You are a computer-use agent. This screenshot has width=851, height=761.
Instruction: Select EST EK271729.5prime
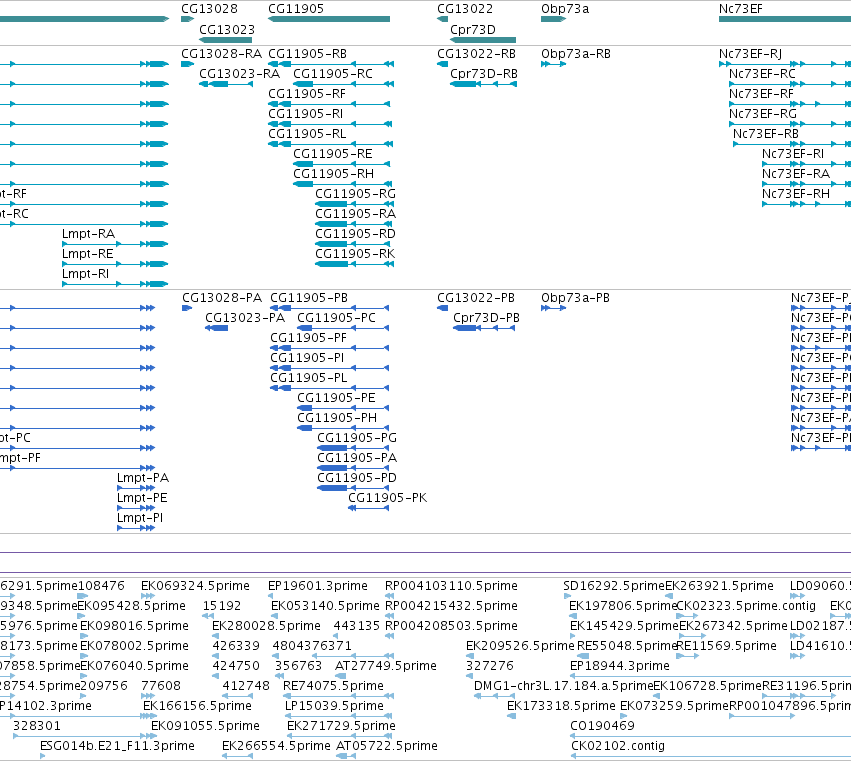[341, 726]
